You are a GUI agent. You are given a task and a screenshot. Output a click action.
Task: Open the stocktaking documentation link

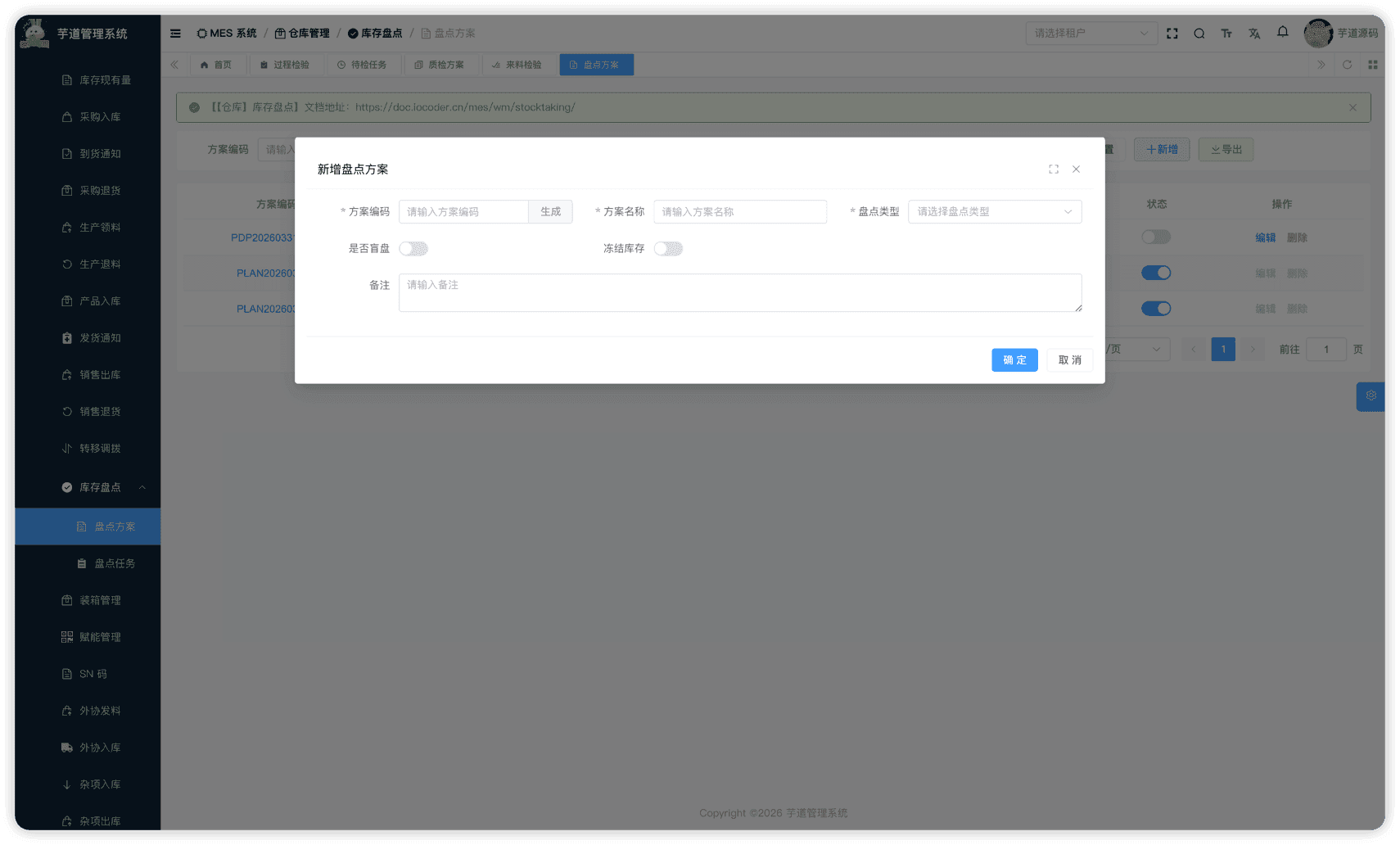coord(465,106)
